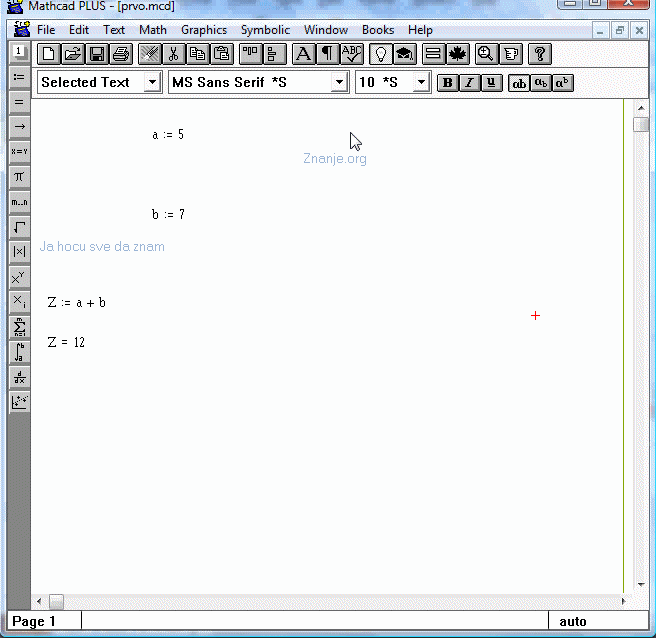Insert the absolute value operator |x|
656x638 pixels.
pos(19,252)
